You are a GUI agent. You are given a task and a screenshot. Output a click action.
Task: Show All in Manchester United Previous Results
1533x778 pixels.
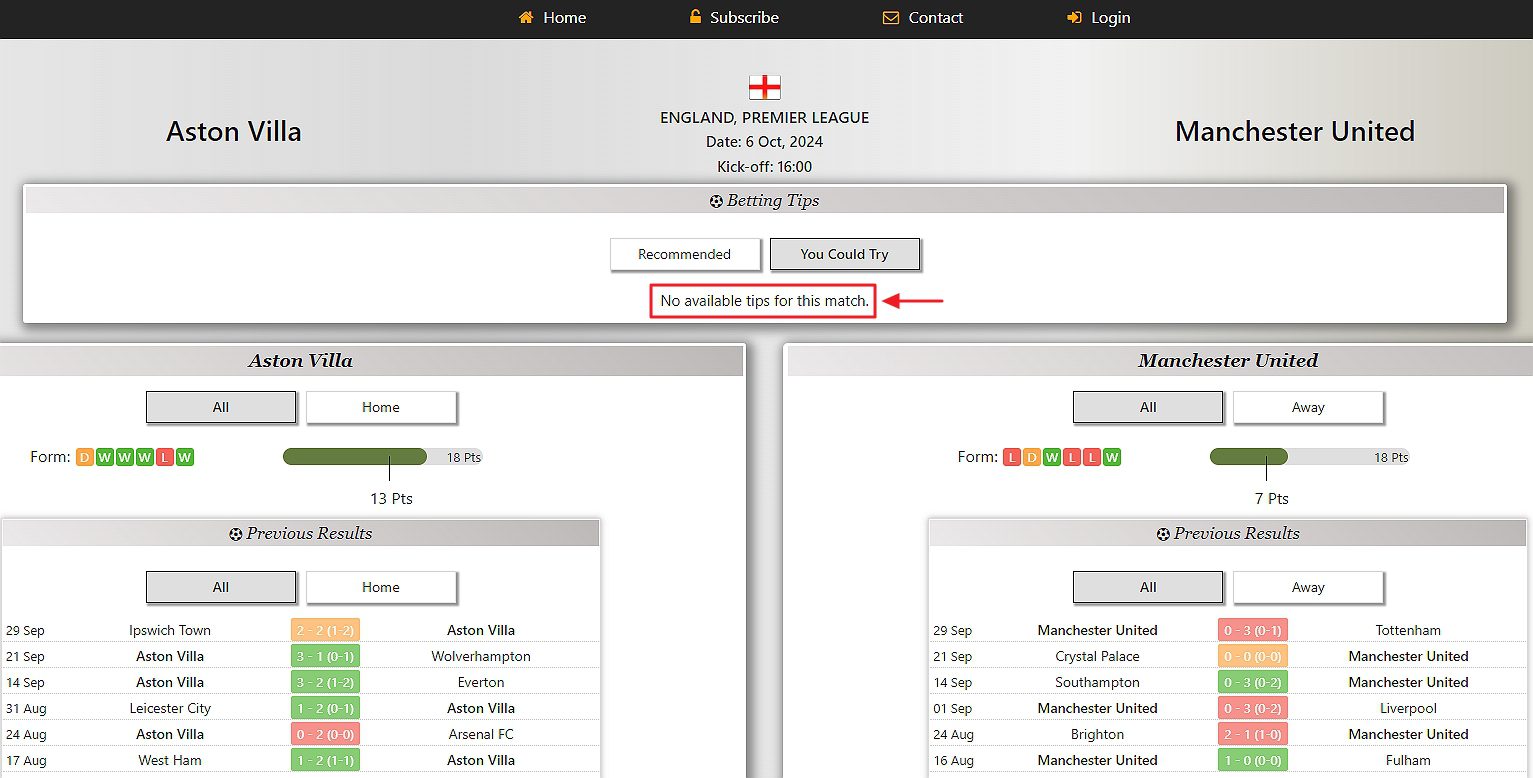click(1148, 587)
